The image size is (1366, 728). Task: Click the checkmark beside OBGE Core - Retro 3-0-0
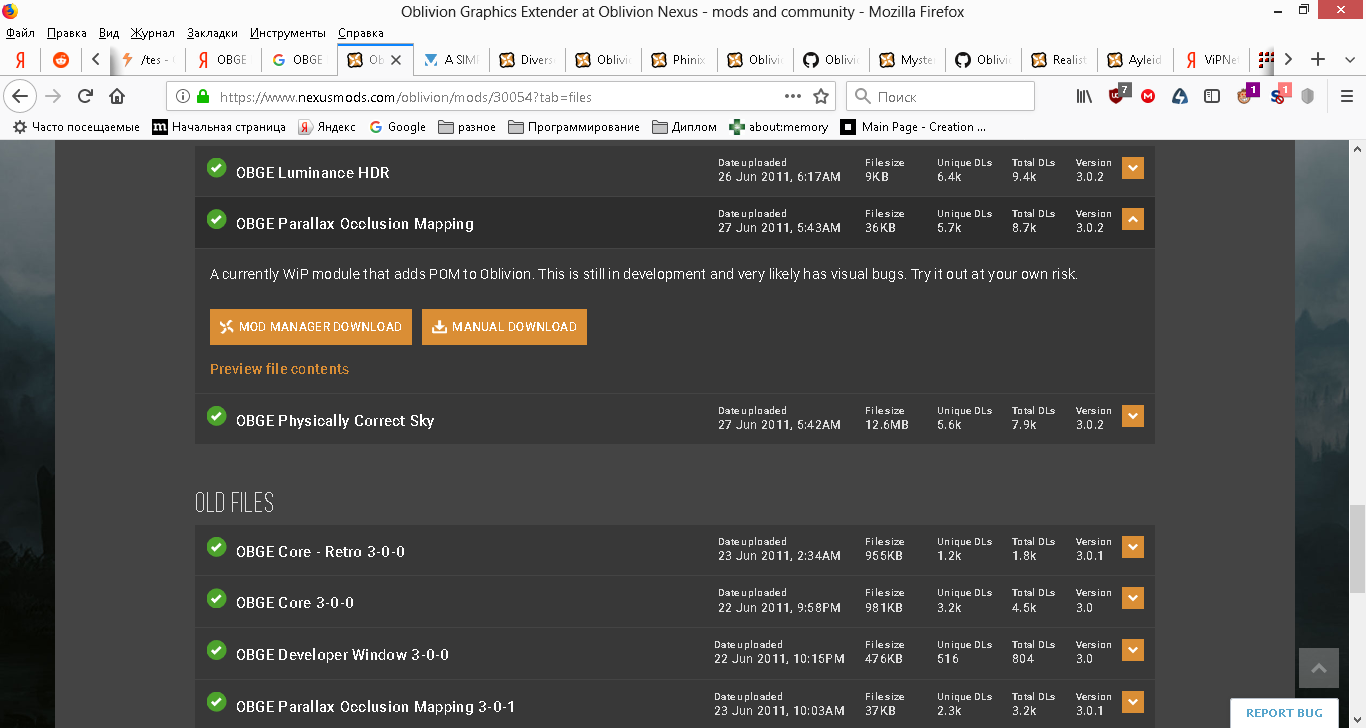point(216,547)
